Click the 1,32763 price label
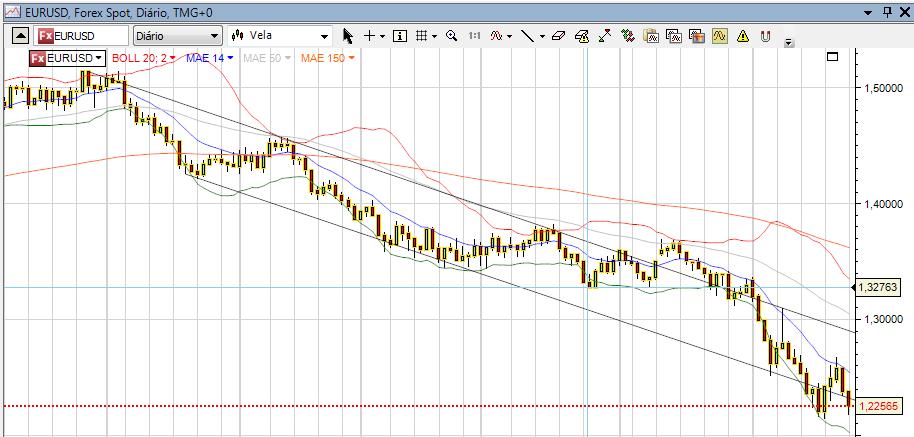This screenshot has height=437, width=914. click(877, 287)
